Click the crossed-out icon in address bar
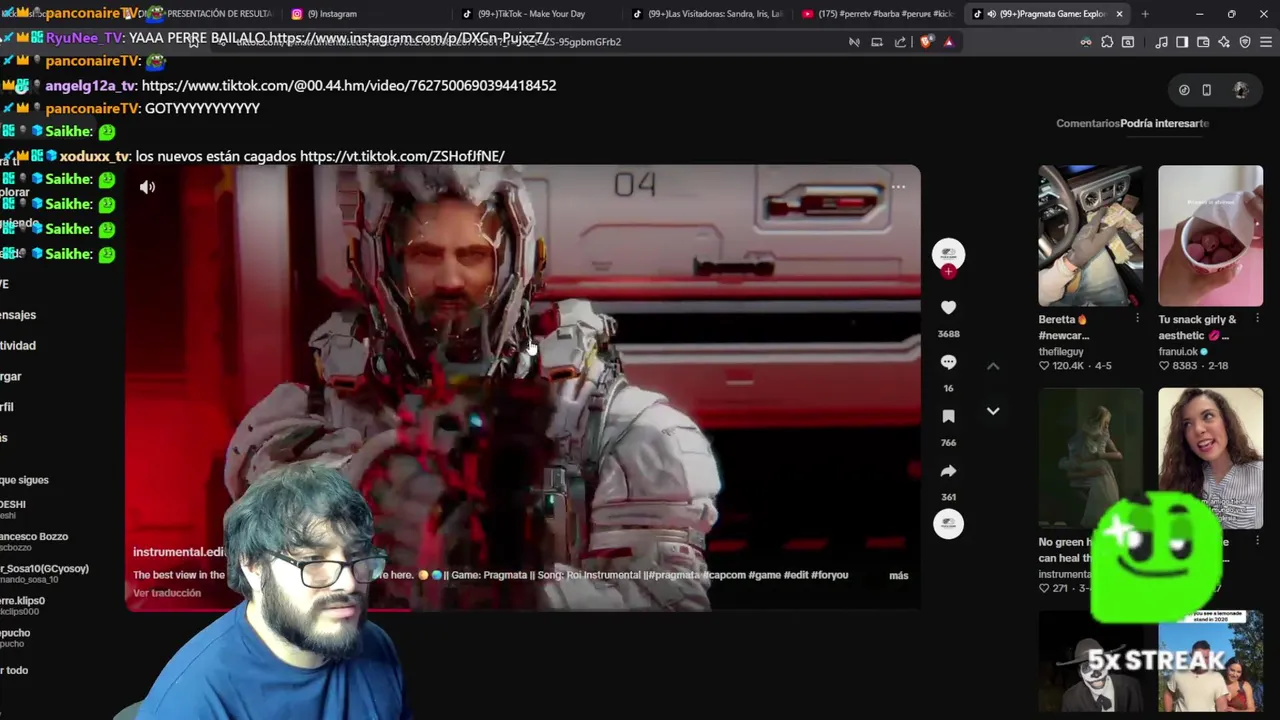1280x720 pixels. pos(854,42)
